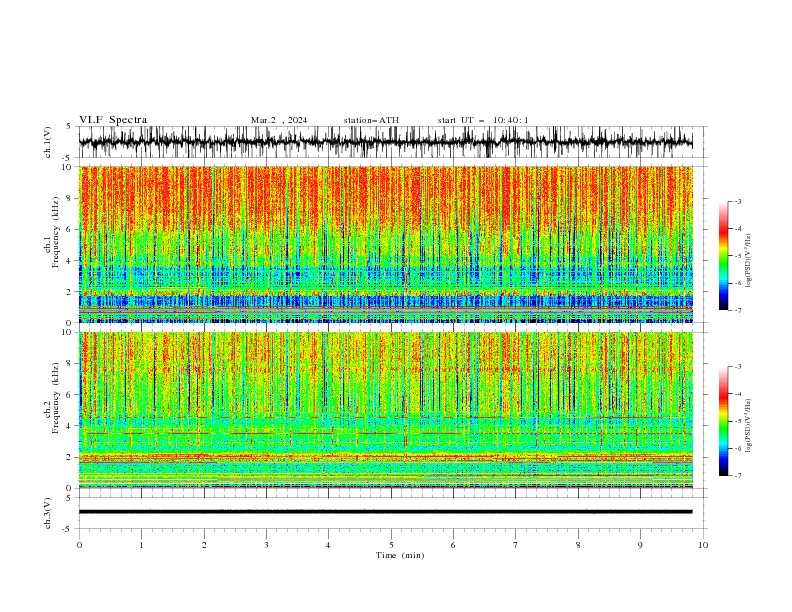Click the "ch.3(V)" axis label
The height and width of the screenshot is (612, 792).
[x=48, y=513]
